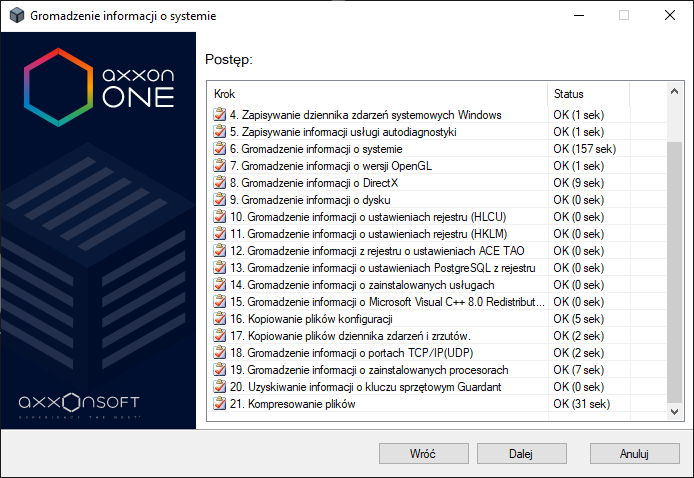Click the icon beside step 20 Guardant

click(x=219, y=386)
